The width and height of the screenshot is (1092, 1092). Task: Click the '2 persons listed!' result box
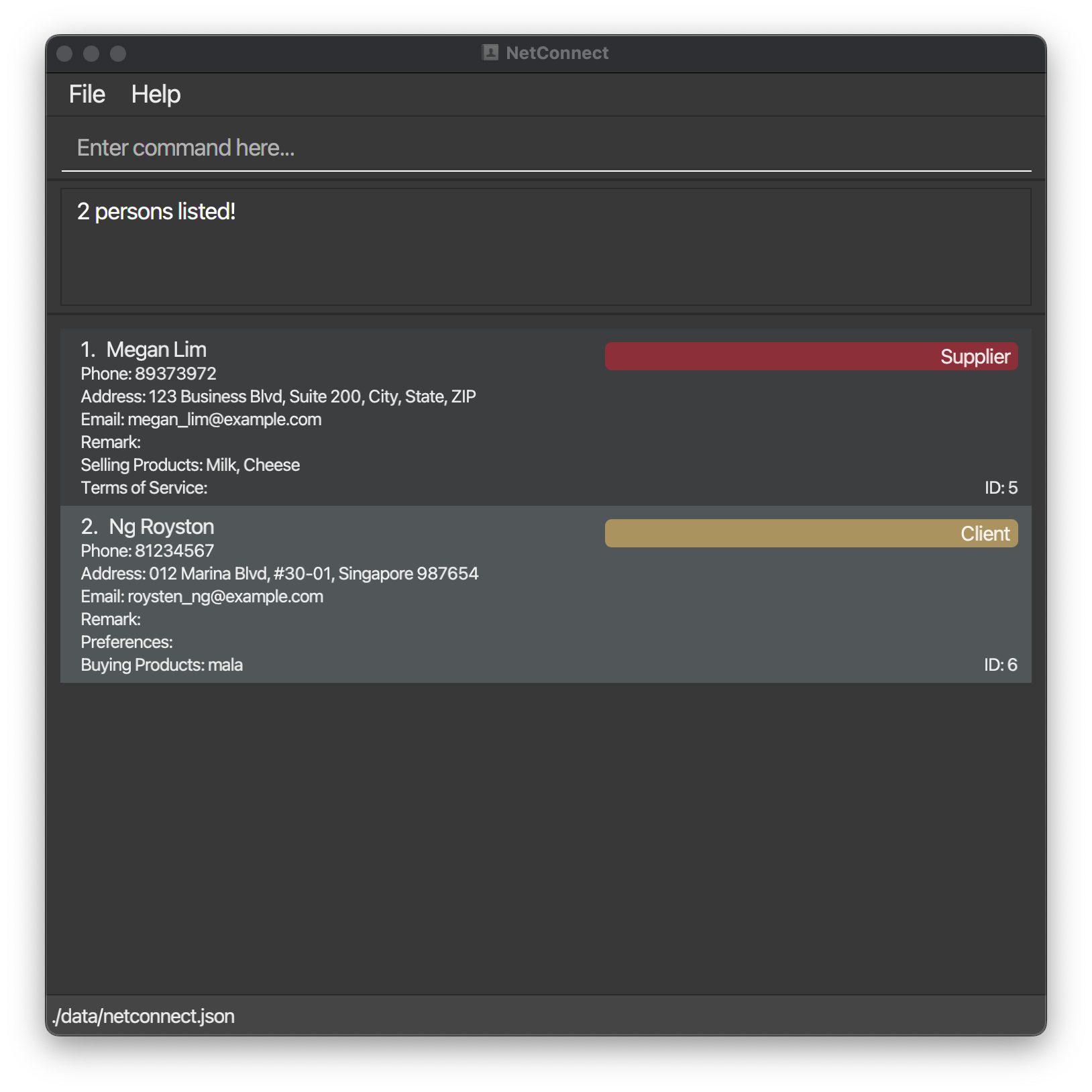[546, 247]
